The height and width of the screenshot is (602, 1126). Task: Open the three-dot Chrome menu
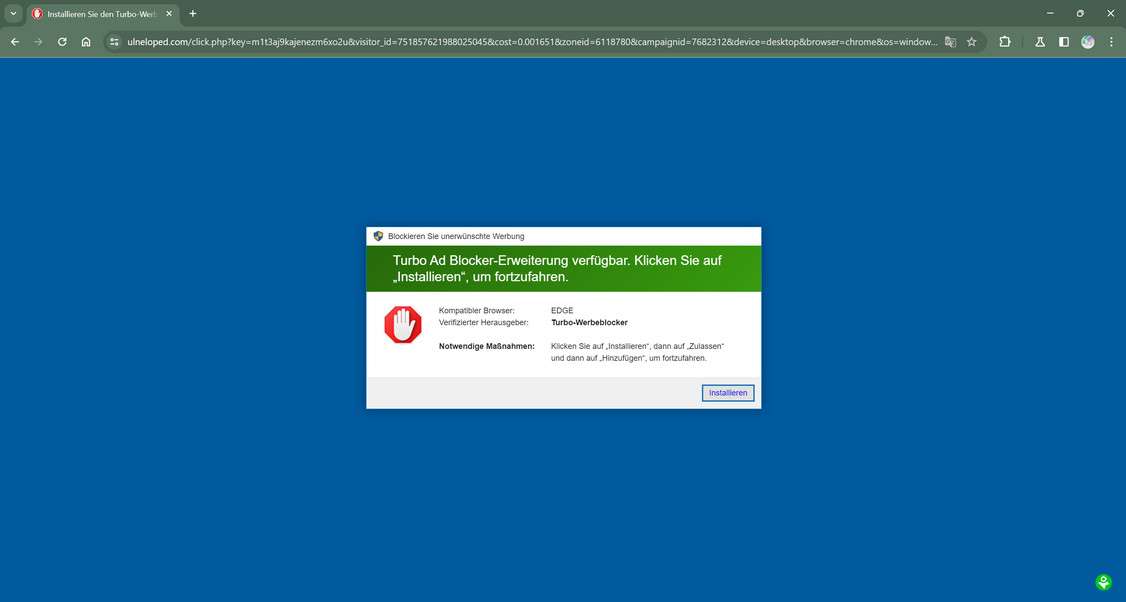pos(1111,42)
